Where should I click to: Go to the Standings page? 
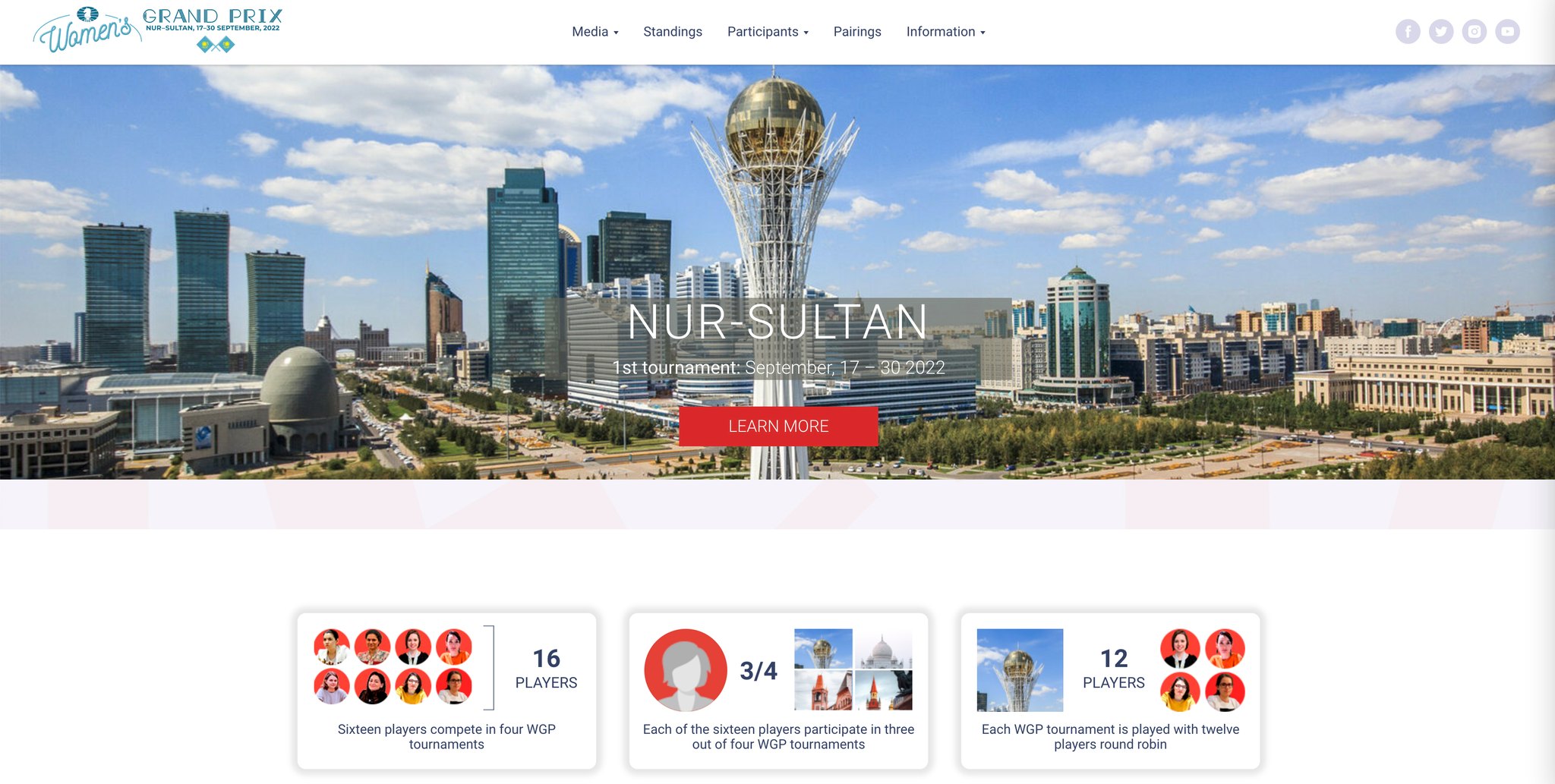pos(673,32)
